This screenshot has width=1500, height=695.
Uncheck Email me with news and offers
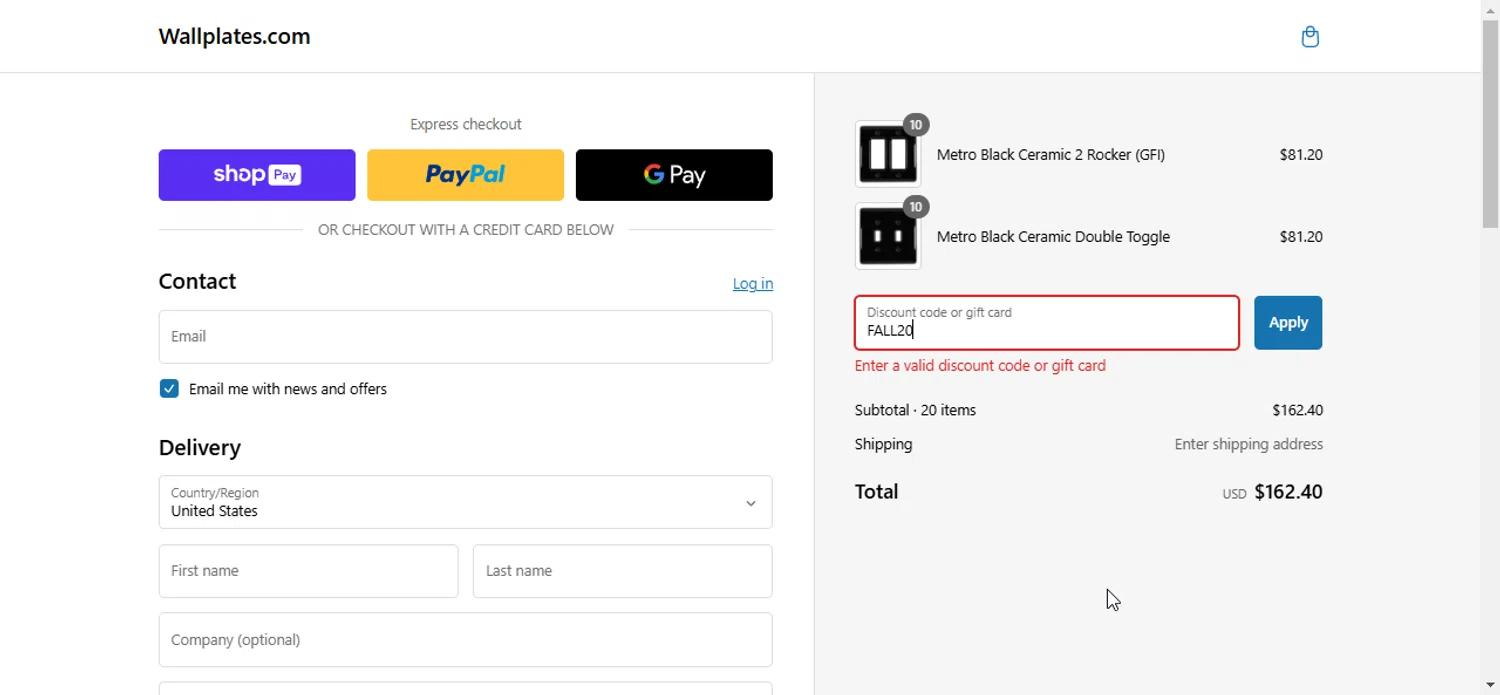169,389
